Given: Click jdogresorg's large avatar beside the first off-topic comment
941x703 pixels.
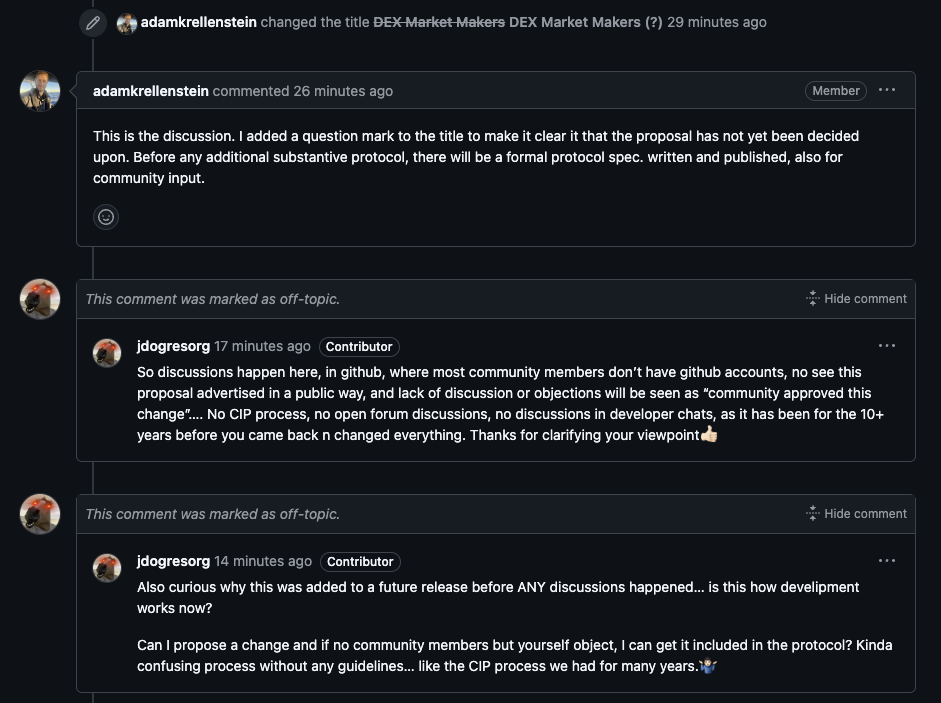Looking at the screenshot, I should (x=40, y=299).
